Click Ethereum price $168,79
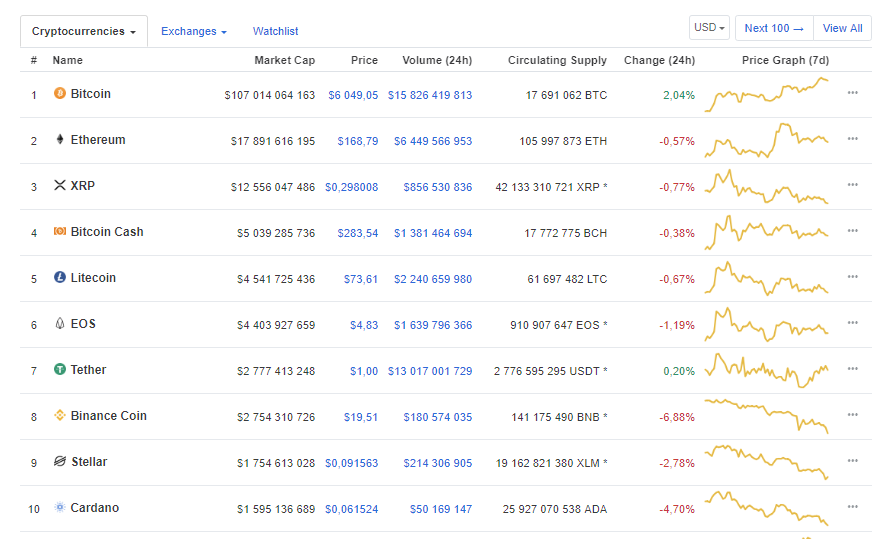This screenshot has width=890, height=539. tap(358, 141)
